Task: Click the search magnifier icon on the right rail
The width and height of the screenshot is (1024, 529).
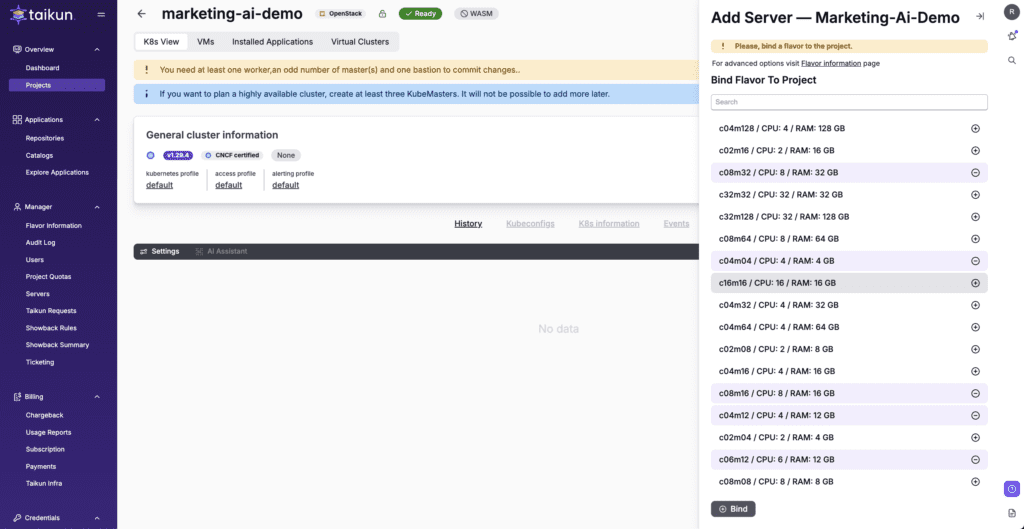Action: (x=1012, y=61)
